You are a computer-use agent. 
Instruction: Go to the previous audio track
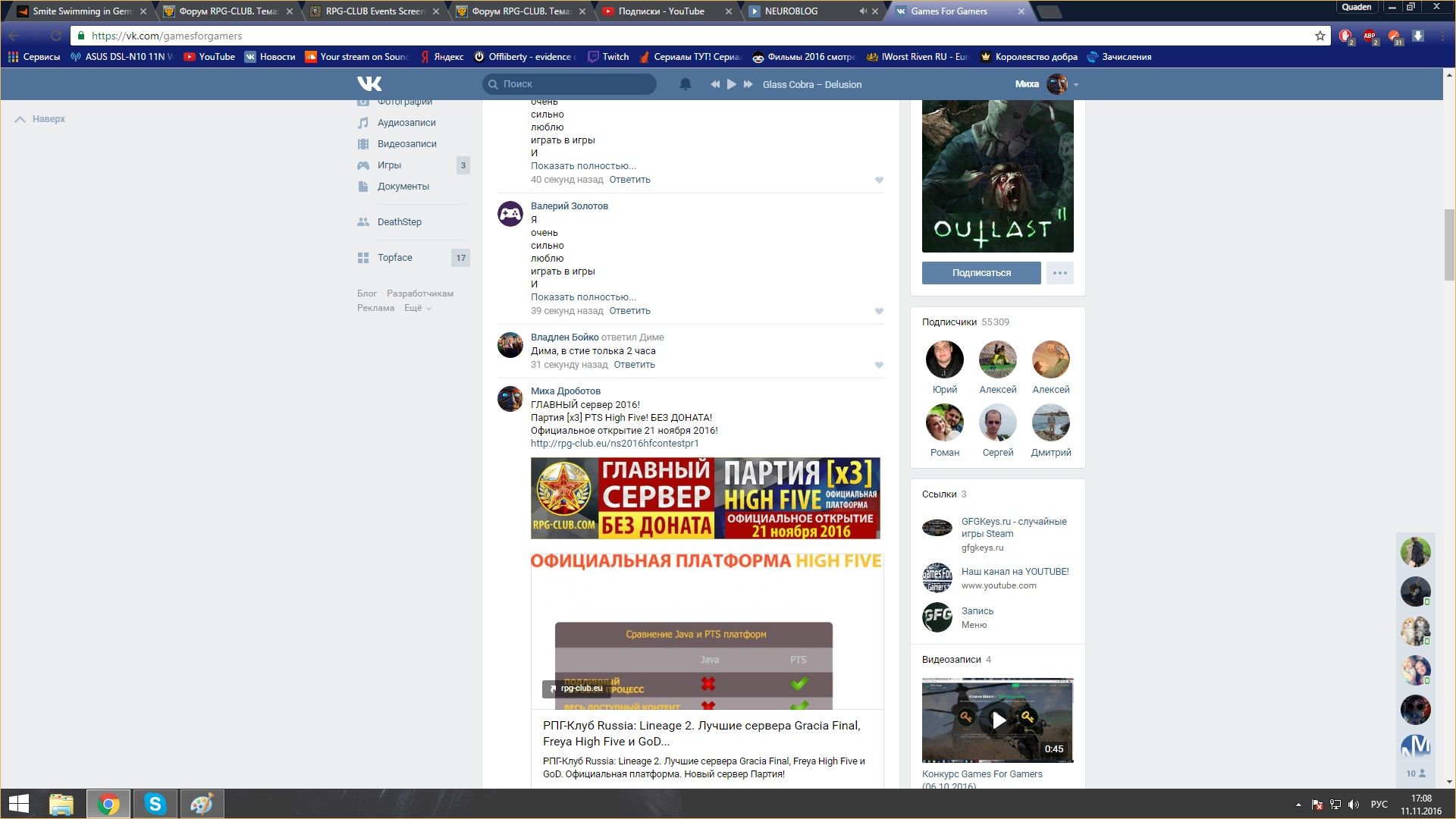click(714, 84)
